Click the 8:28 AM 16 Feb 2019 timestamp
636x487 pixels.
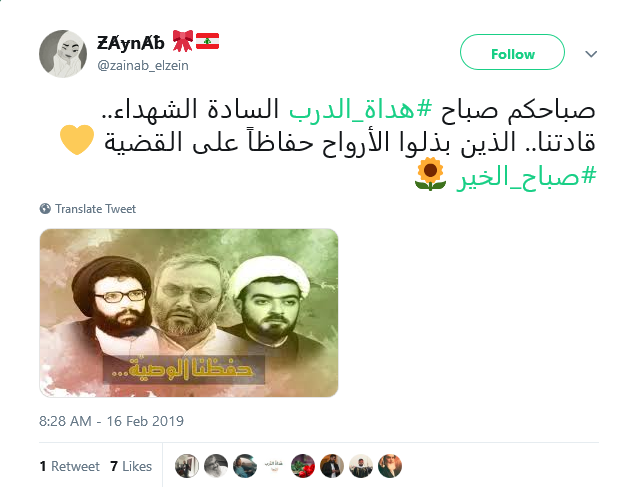pyautogui.click(x=111, y=421)
